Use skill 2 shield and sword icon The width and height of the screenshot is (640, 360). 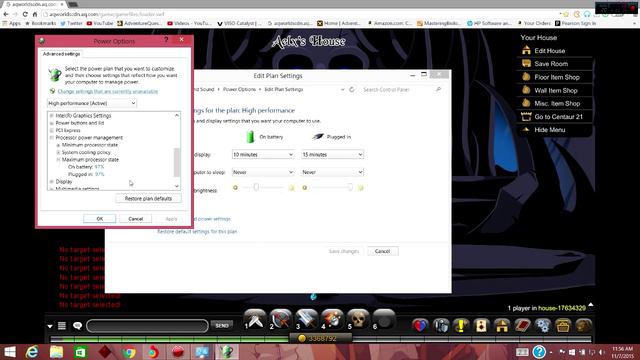click(x=281, y=320)
